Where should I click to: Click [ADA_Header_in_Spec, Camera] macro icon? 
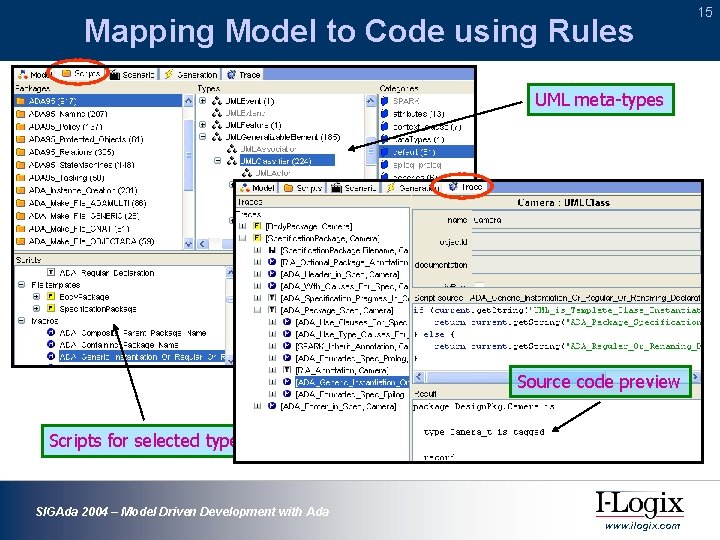272,274
